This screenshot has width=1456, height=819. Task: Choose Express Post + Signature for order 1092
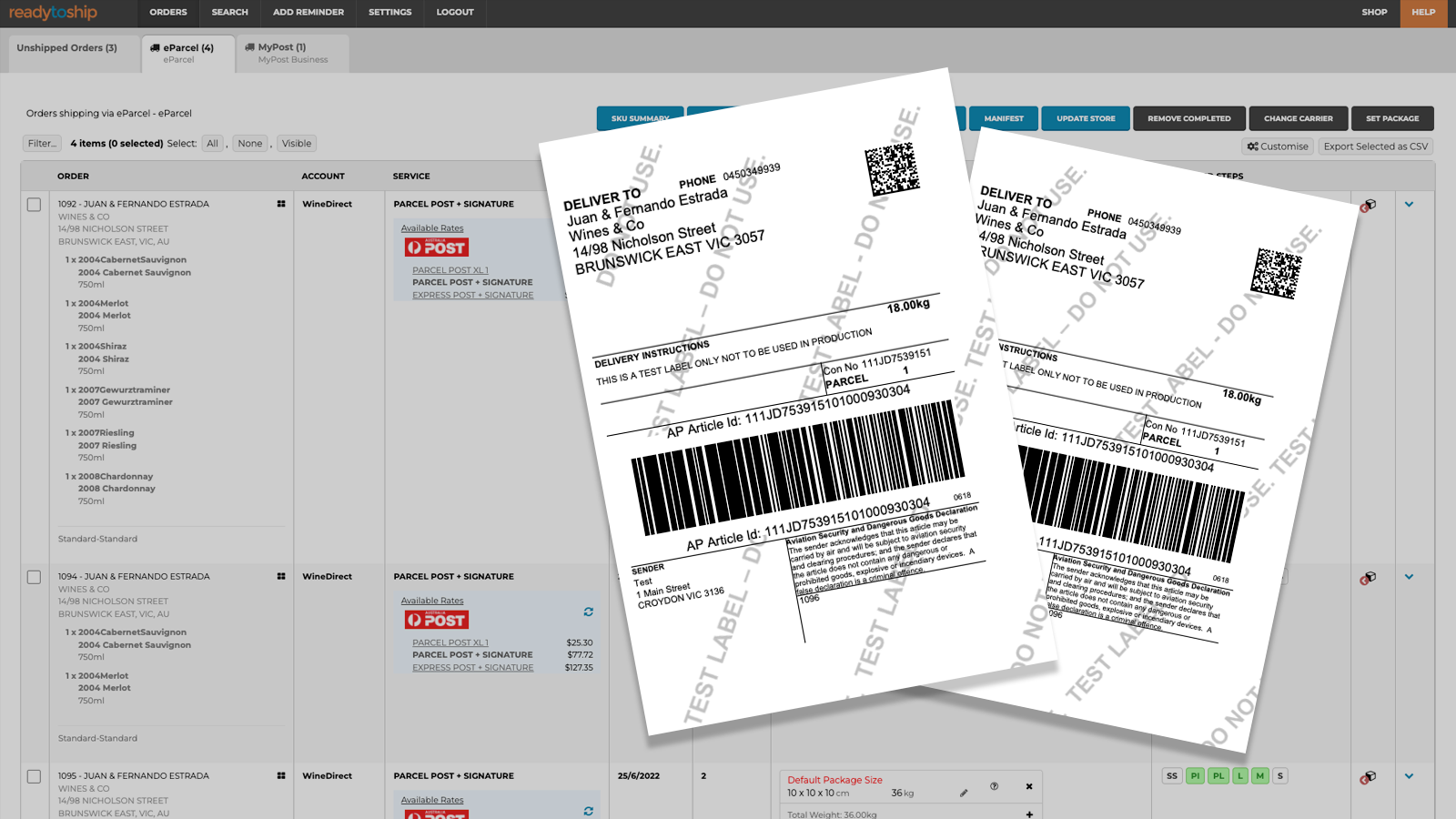pos(473,295)
